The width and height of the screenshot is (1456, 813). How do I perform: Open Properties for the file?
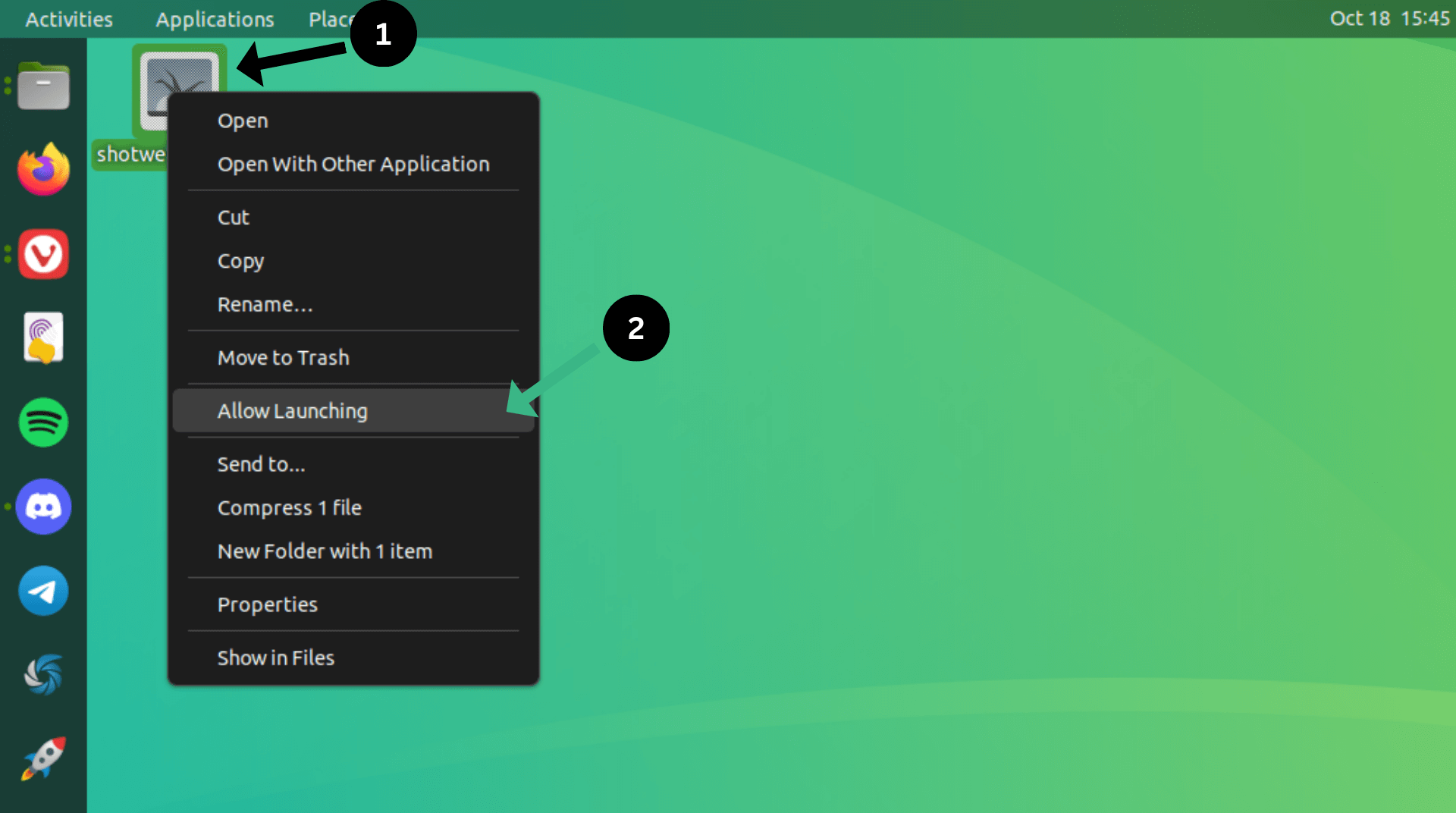267,604
